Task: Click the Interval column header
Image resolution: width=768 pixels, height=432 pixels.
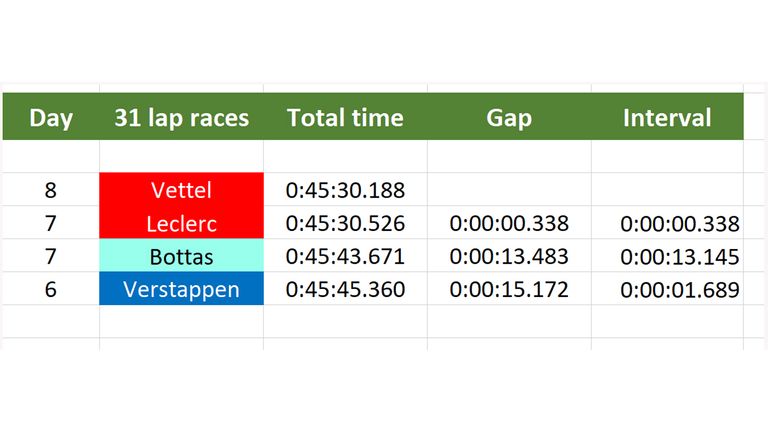Action: (x=667, y=117)
